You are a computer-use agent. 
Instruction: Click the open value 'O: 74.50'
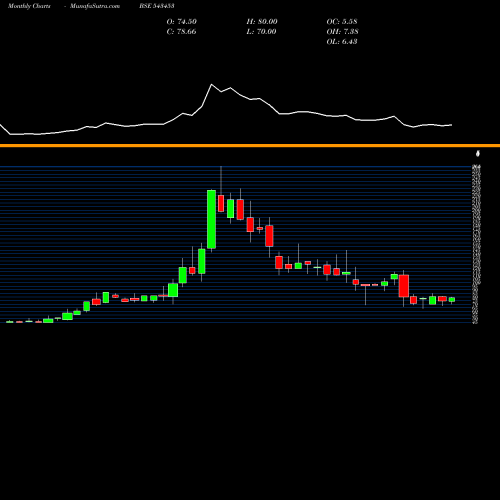pyautogui.click(x=182, y=22)
